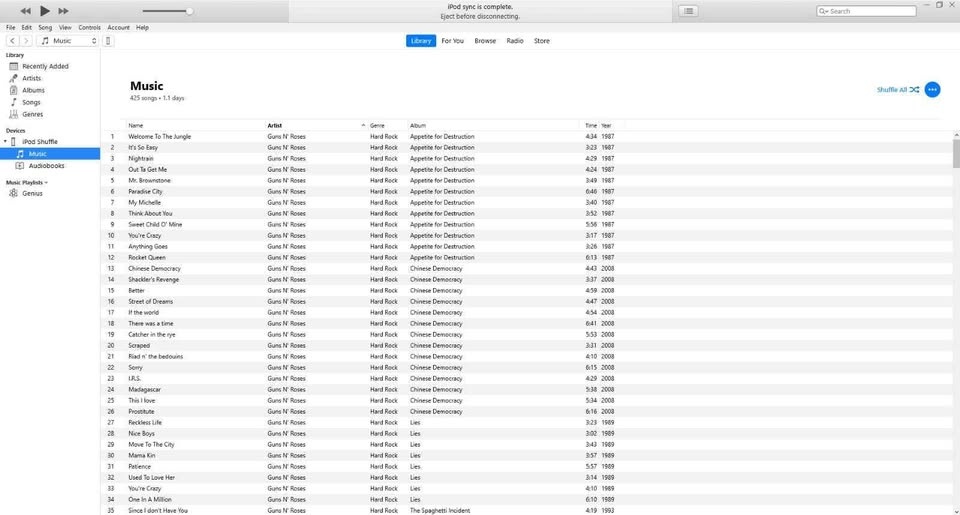Go back with the back arrow

tap(12, 40)
